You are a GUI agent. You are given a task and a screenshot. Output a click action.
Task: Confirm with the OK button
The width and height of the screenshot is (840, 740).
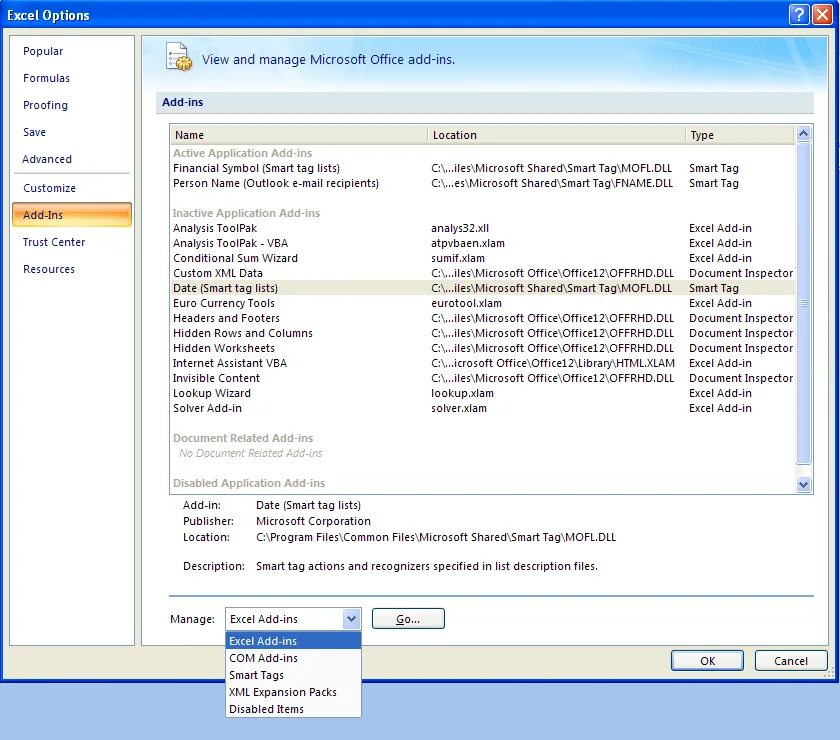(707, 661)
